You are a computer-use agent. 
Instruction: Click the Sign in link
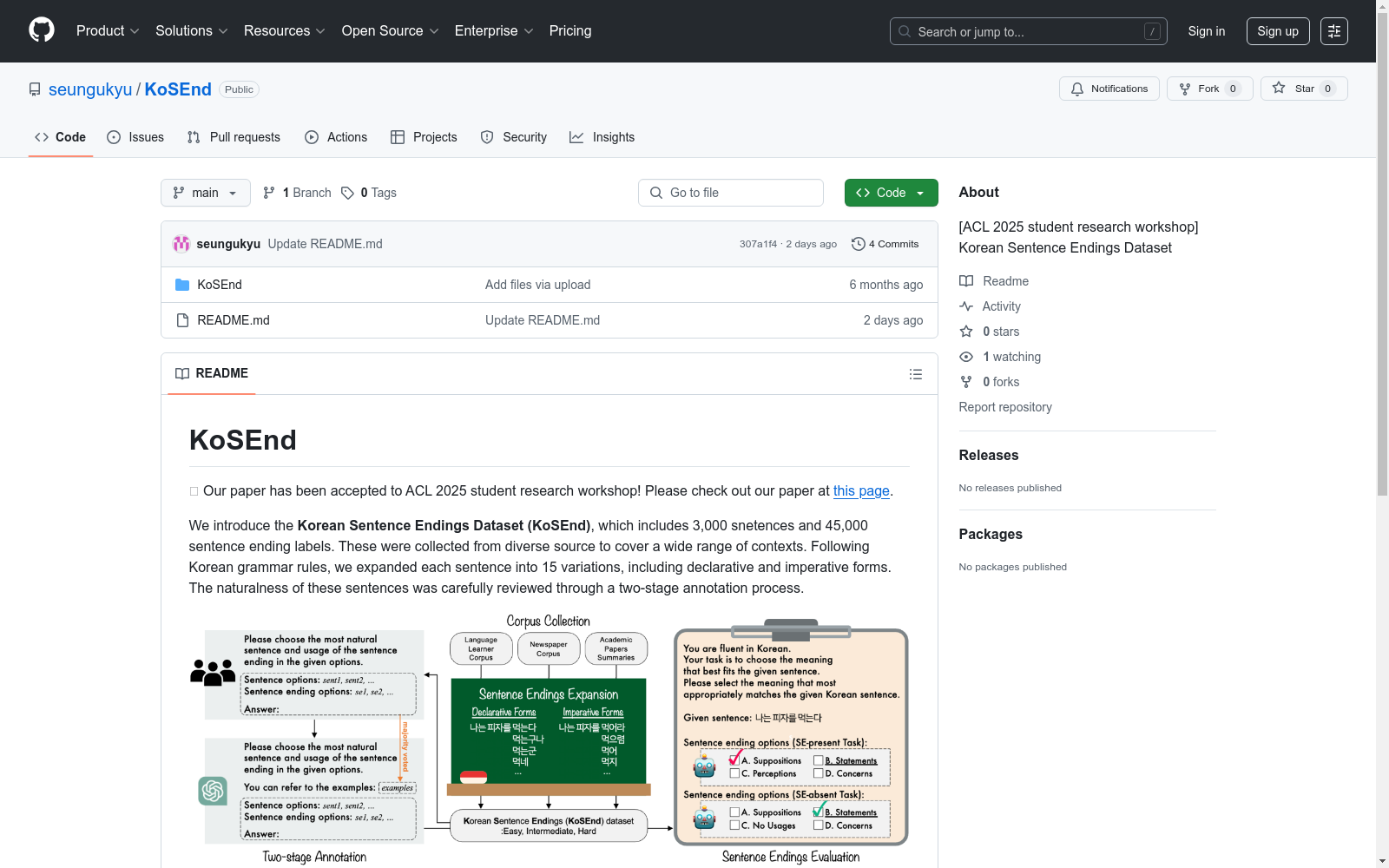[1207, 31]
